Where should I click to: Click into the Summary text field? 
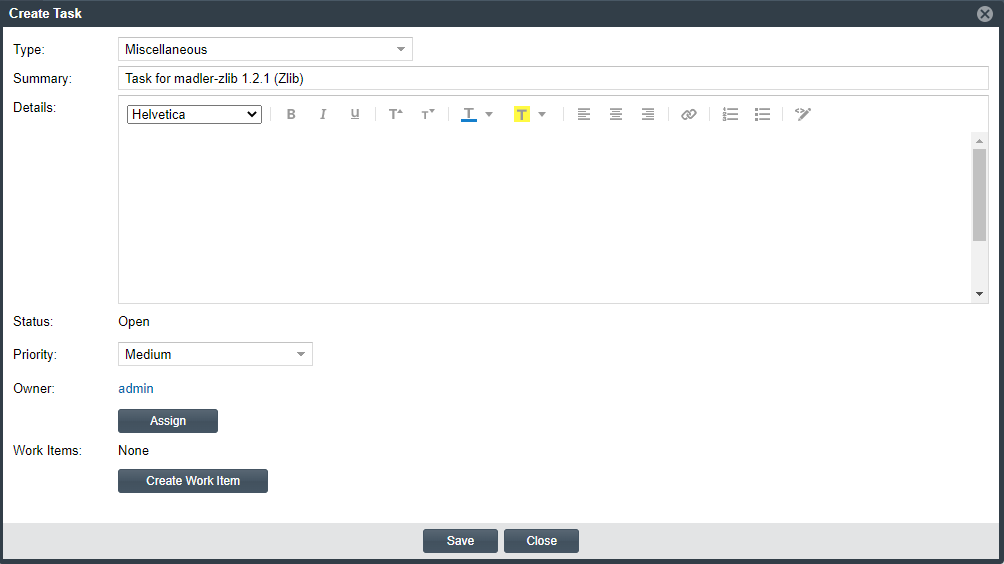(553, 78)
